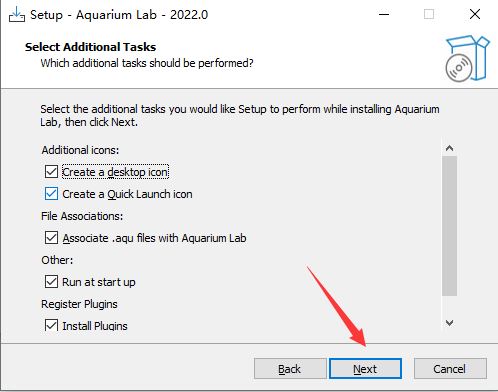This screenshot has width=498, height=392.
Task: Minimize the Aquarium Lab setup window
Action: pos(384,15)
